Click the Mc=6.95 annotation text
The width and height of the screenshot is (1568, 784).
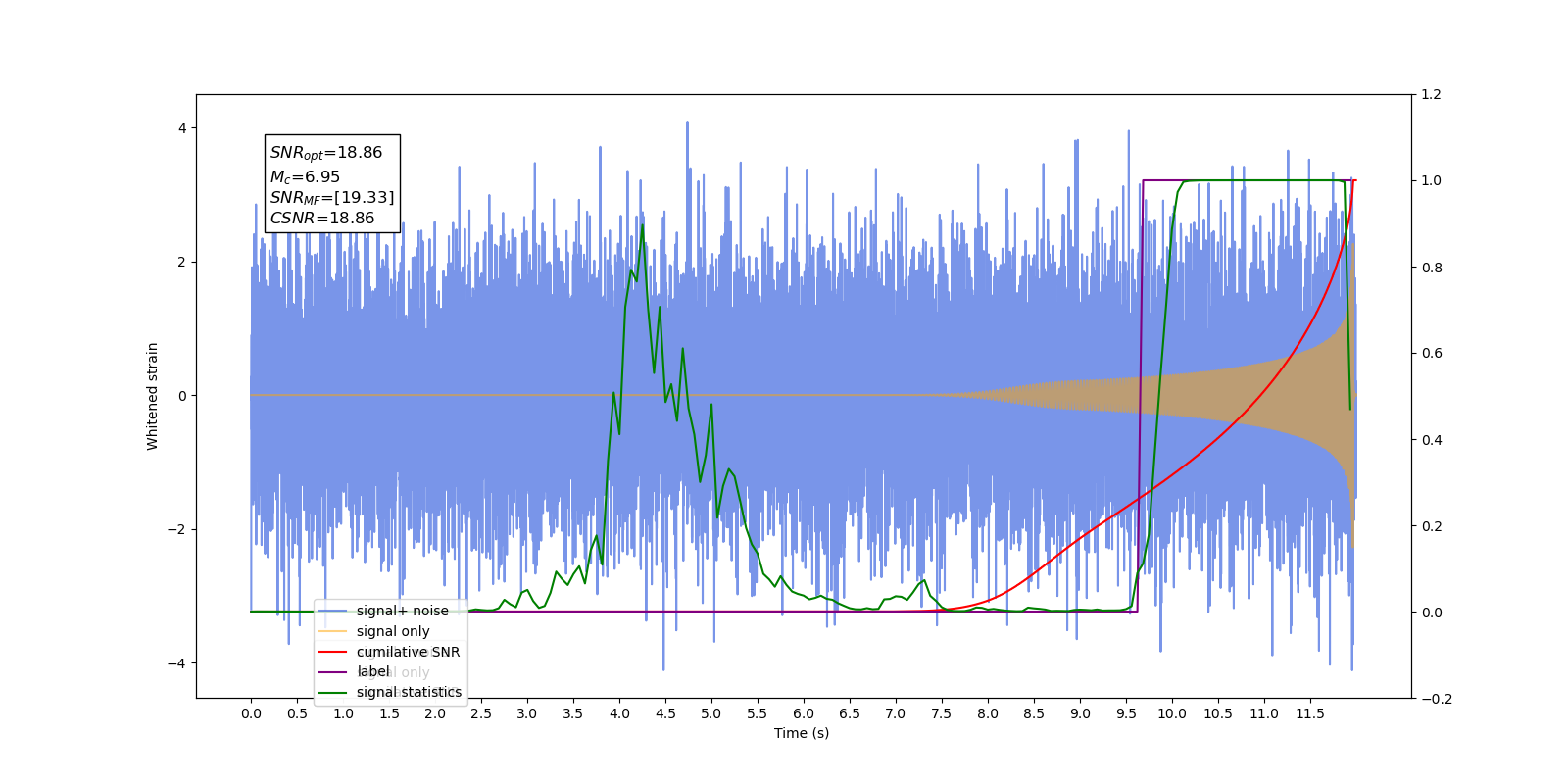coord(305,177)
